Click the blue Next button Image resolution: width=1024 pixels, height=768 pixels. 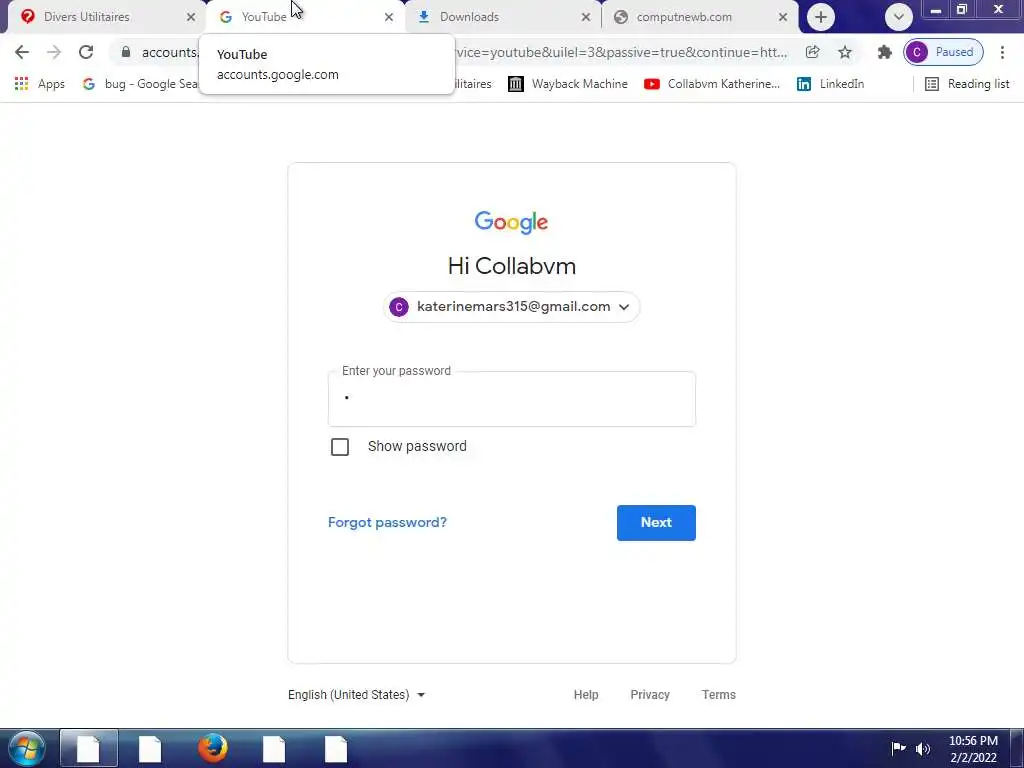point(656,522)
